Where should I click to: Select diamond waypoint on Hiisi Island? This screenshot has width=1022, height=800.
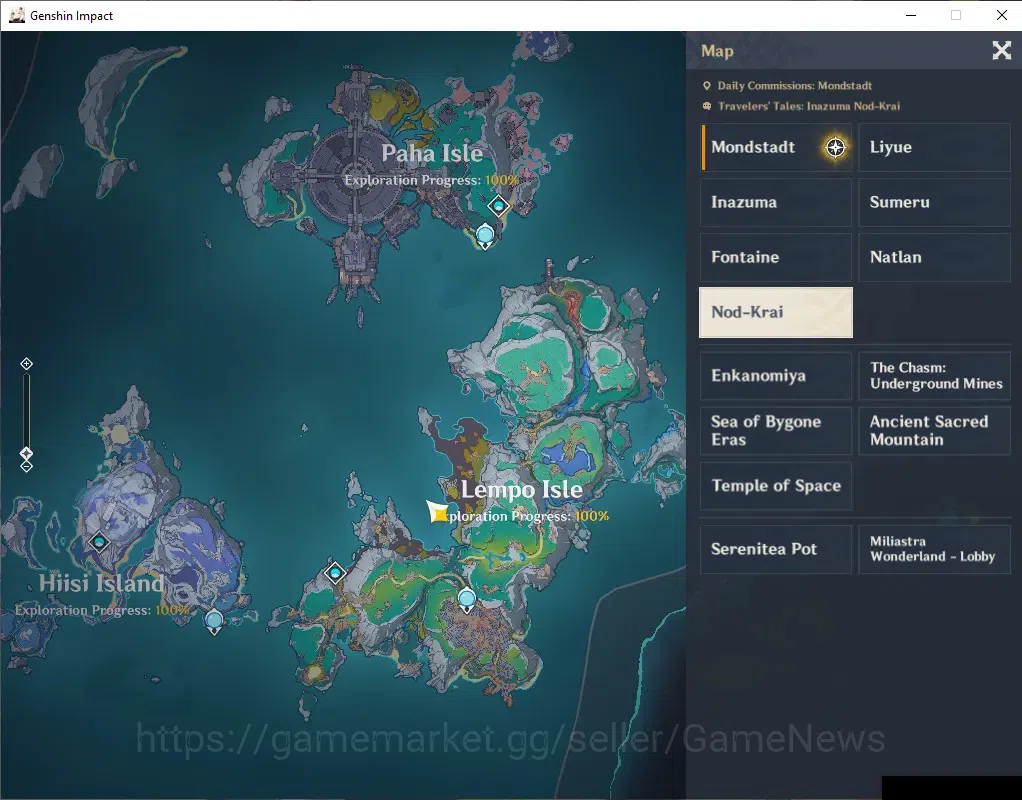click(99, 542)
